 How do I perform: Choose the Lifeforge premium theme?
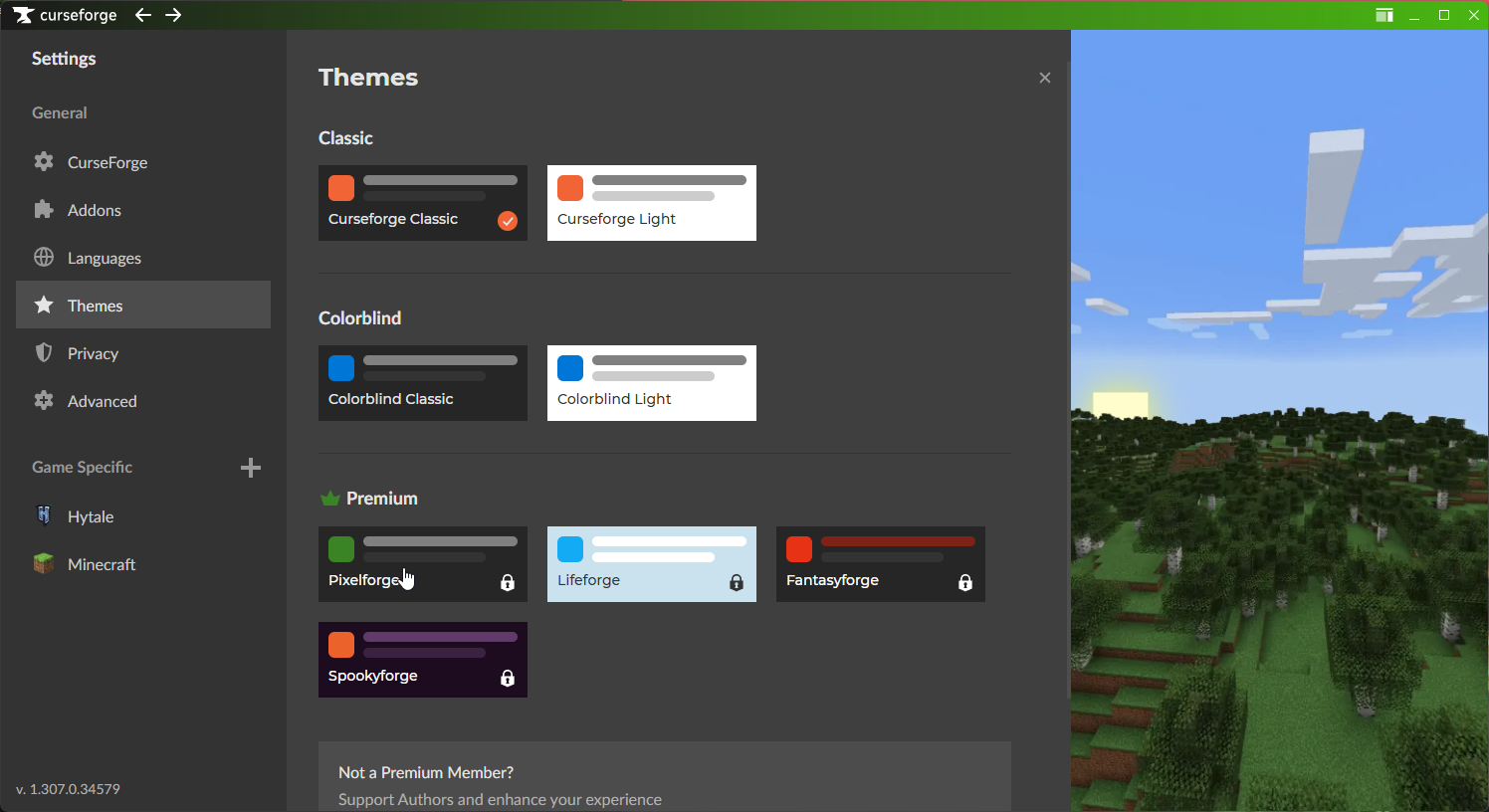[x=652, y=564]
